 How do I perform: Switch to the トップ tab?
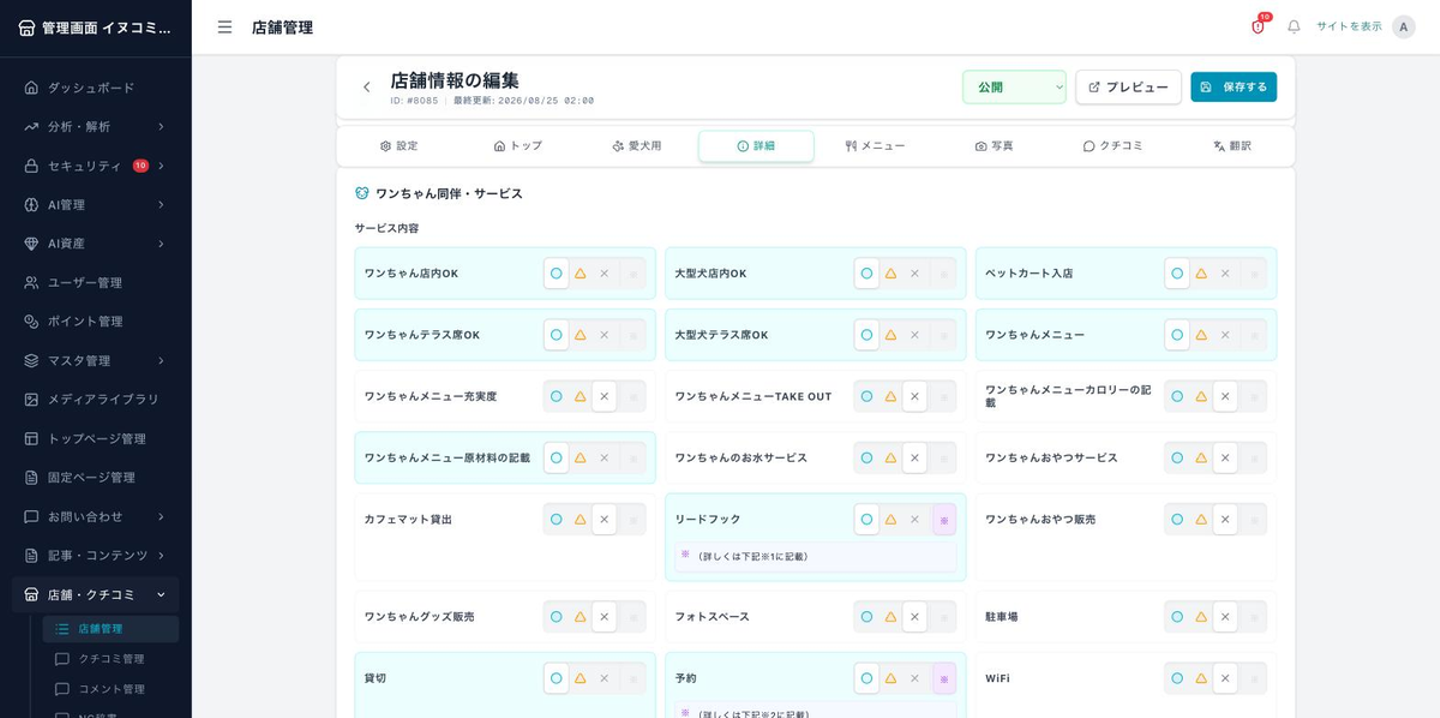pyautogui.click(x=518, y=146)
